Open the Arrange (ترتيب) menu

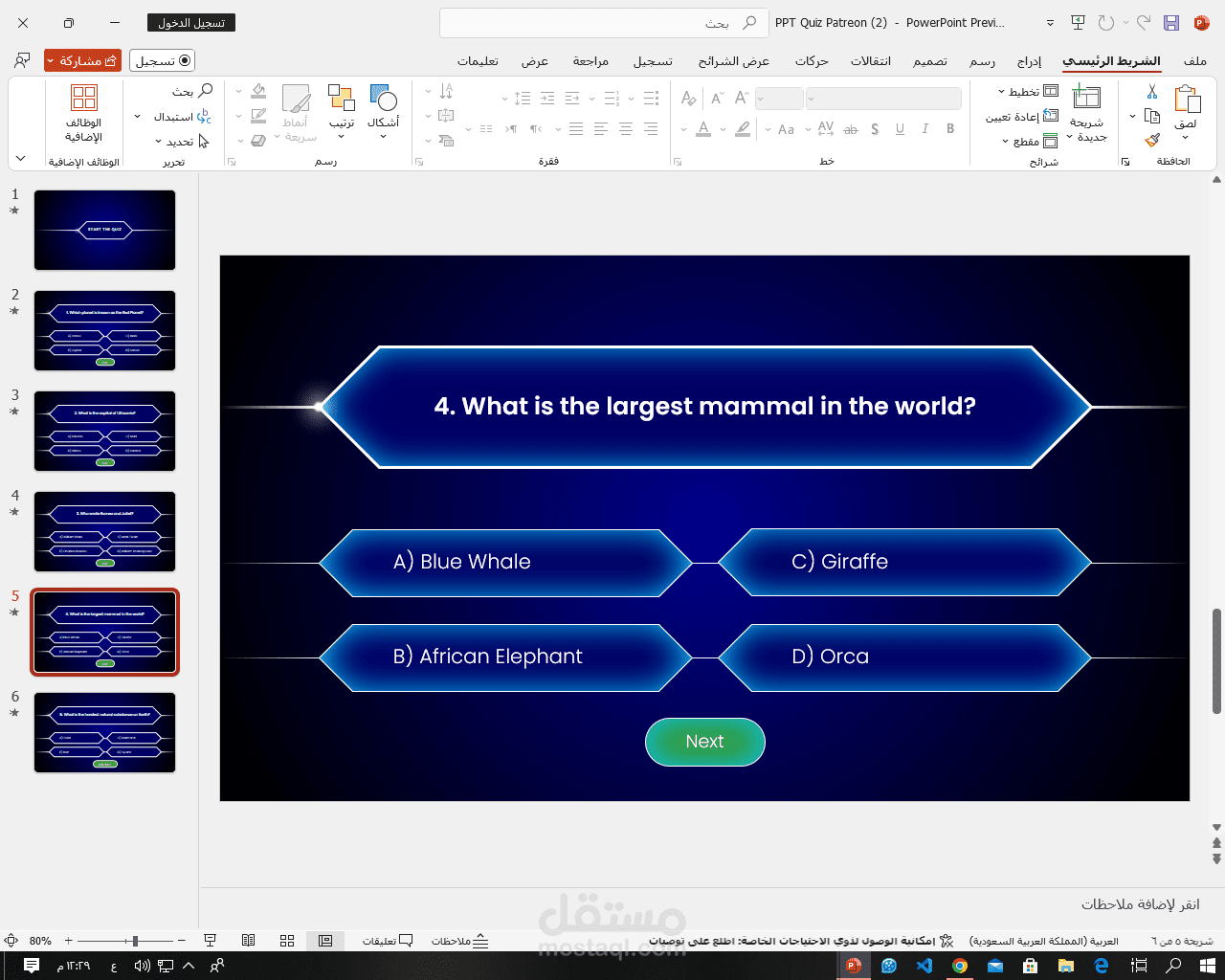[x=342, y=111]
